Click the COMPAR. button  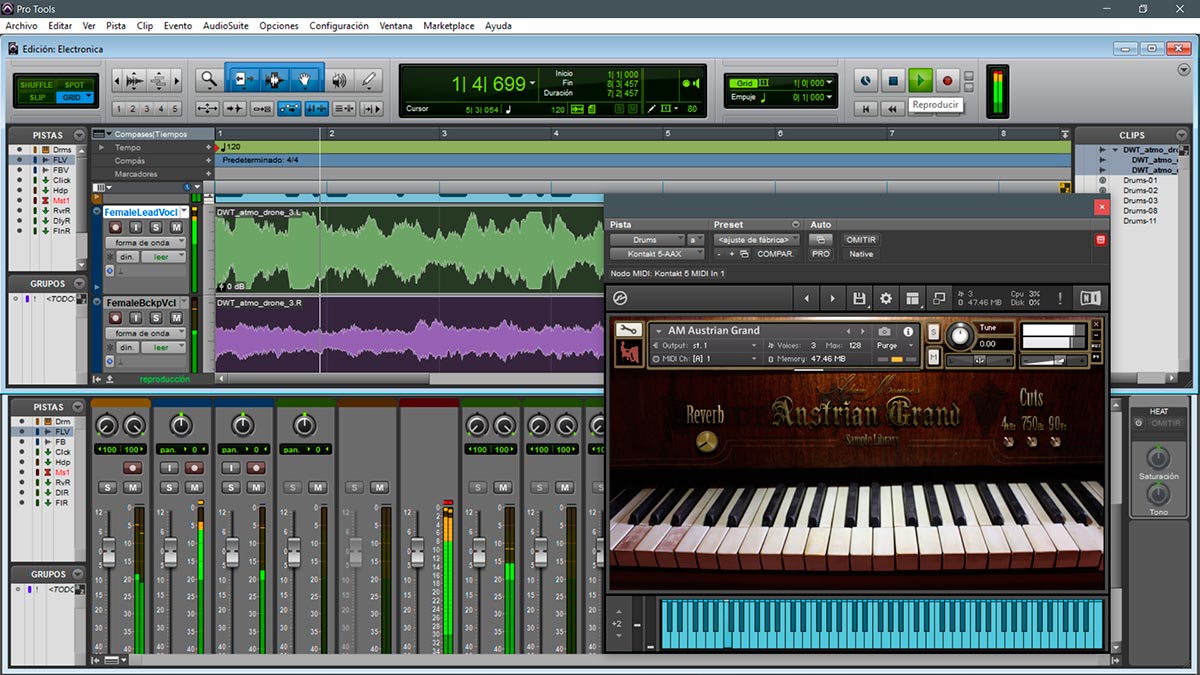[775, 254]
